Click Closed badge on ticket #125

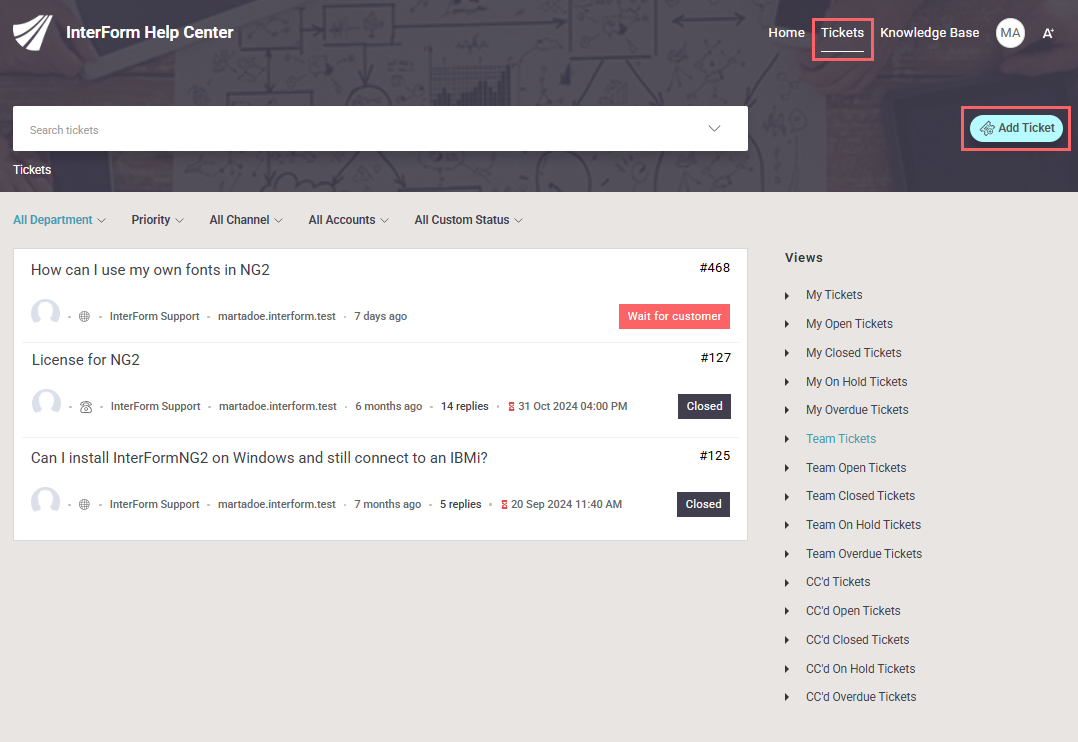click(x=703, y=504)
